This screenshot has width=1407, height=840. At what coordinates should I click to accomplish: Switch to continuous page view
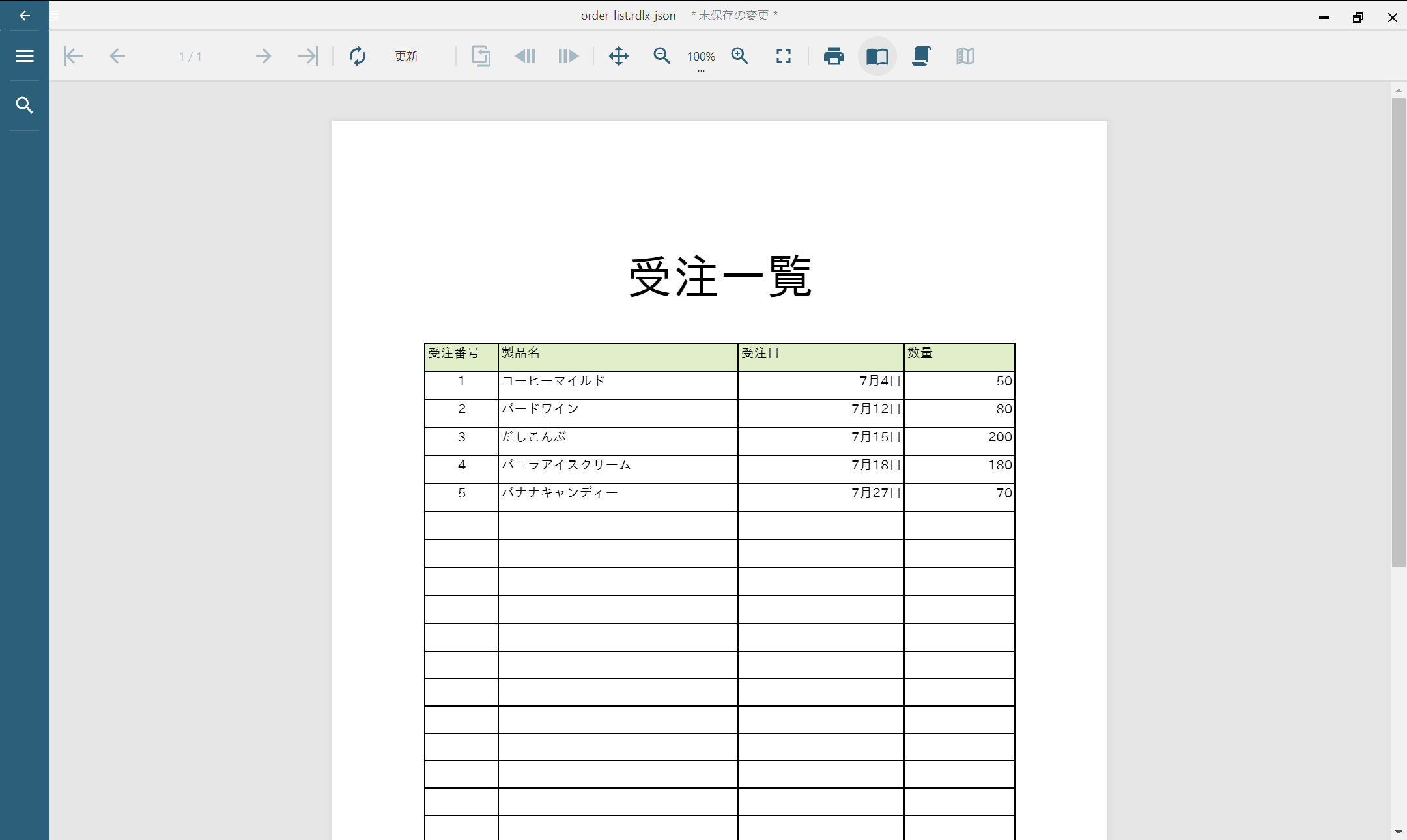(x=921, y=56)
